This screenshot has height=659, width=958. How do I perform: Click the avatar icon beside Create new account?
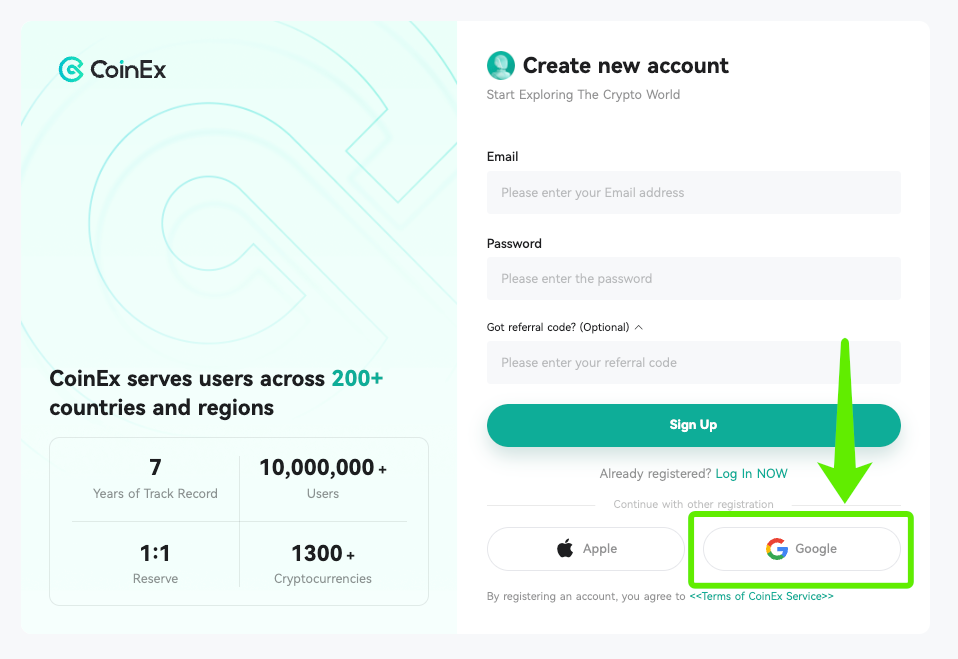(500, 66)
